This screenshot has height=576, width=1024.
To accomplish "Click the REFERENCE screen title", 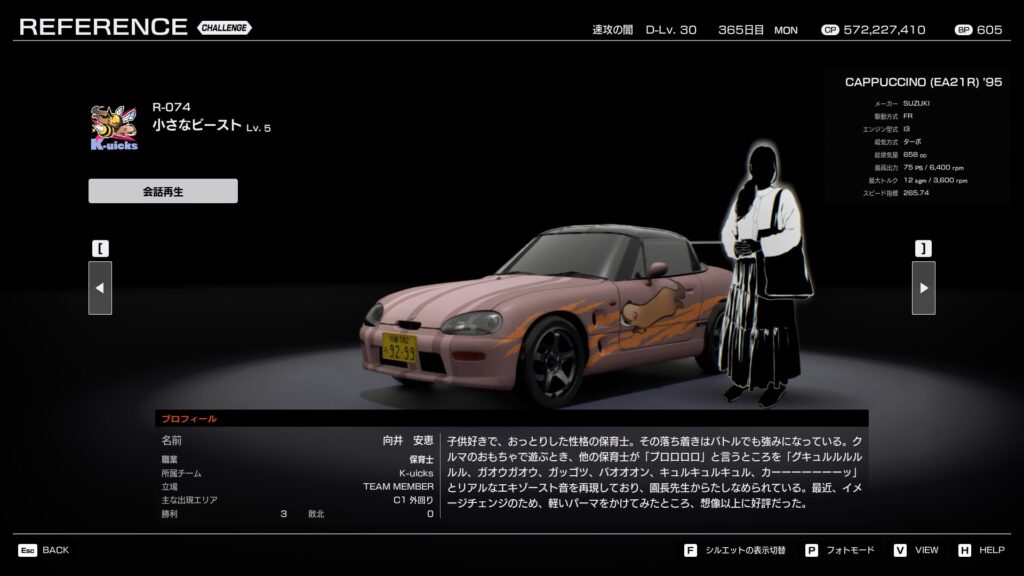I will point(103,27).
